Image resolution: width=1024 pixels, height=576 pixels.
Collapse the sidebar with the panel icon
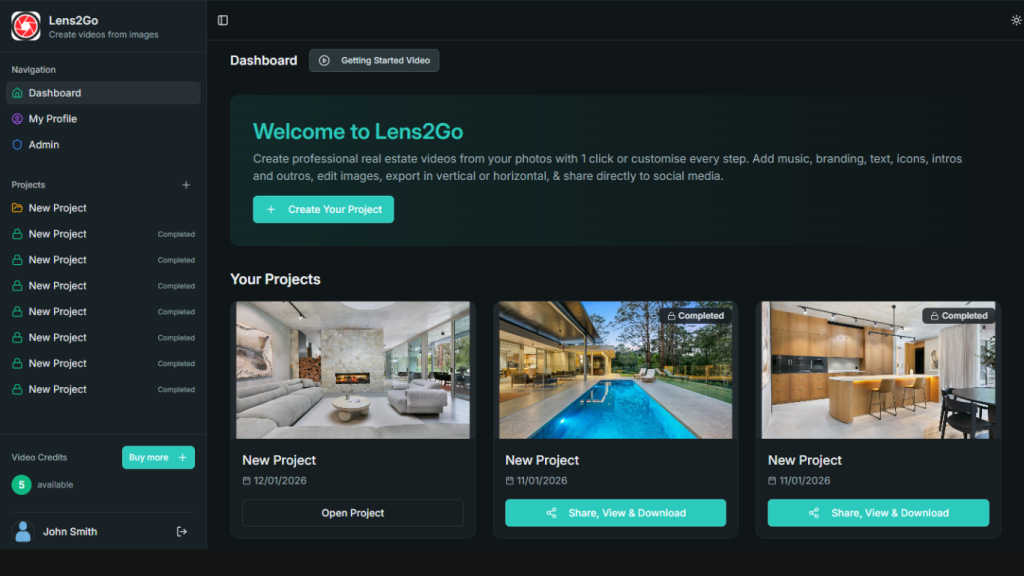[223, 20]
